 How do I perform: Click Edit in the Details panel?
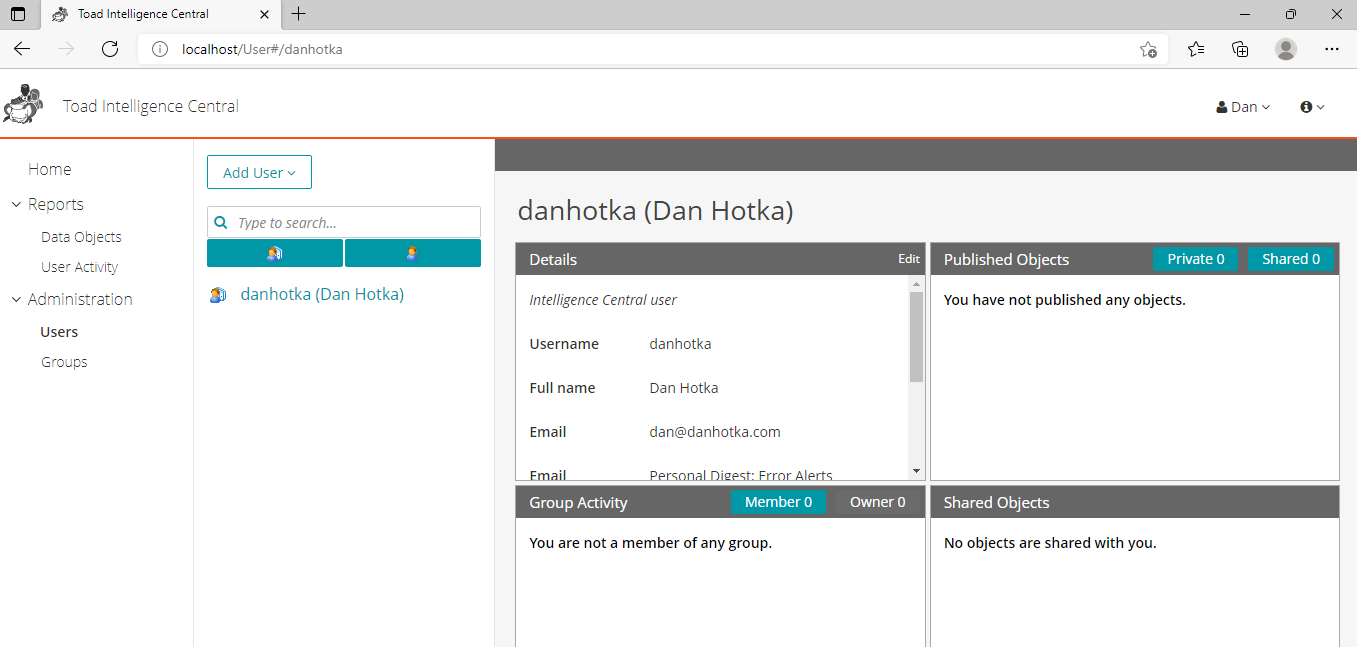(x=909, y=259)
